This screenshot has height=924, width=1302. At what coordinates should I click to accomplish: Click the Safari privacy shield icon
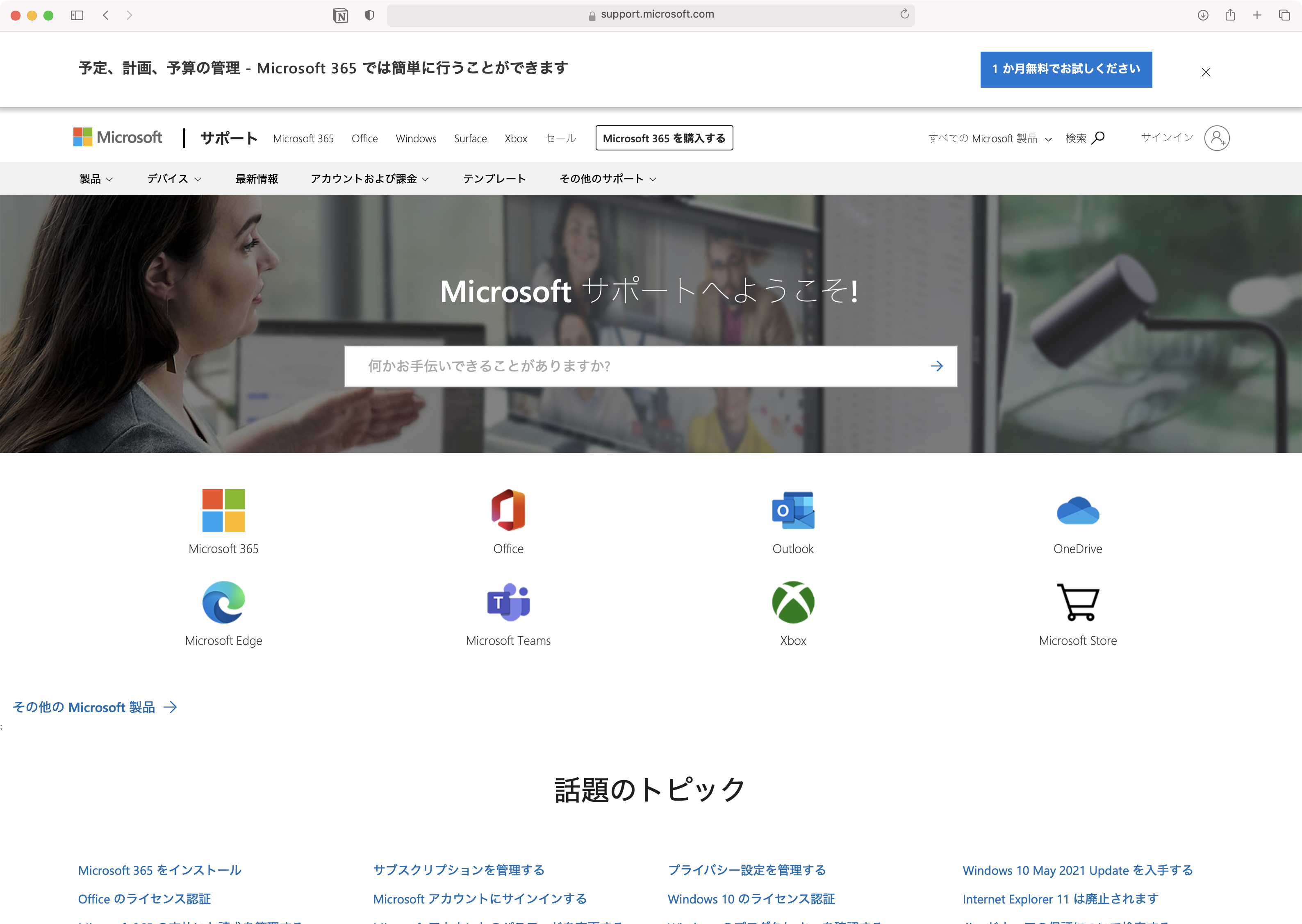pyautogui.click(x=369, y=15)
